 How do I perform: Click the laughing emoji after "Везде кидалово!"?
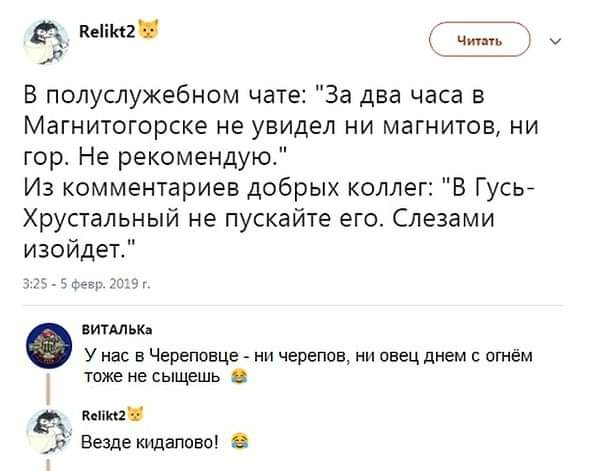tap(239, 438)
